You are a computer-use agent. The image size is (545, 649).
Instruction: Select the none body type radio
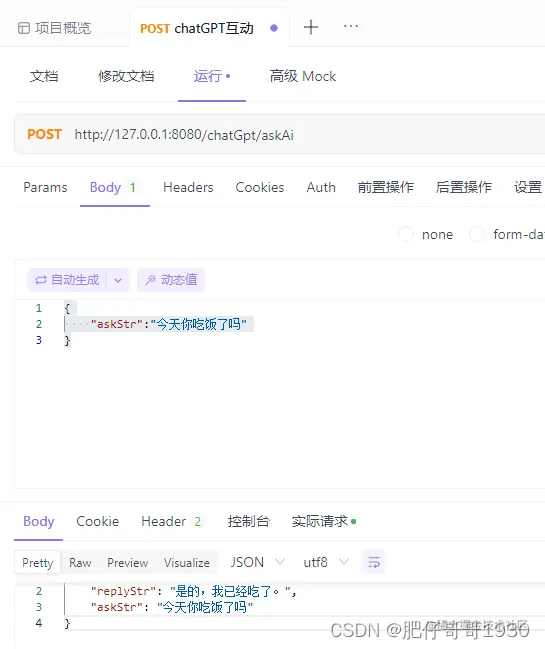[x=406, y=234]
